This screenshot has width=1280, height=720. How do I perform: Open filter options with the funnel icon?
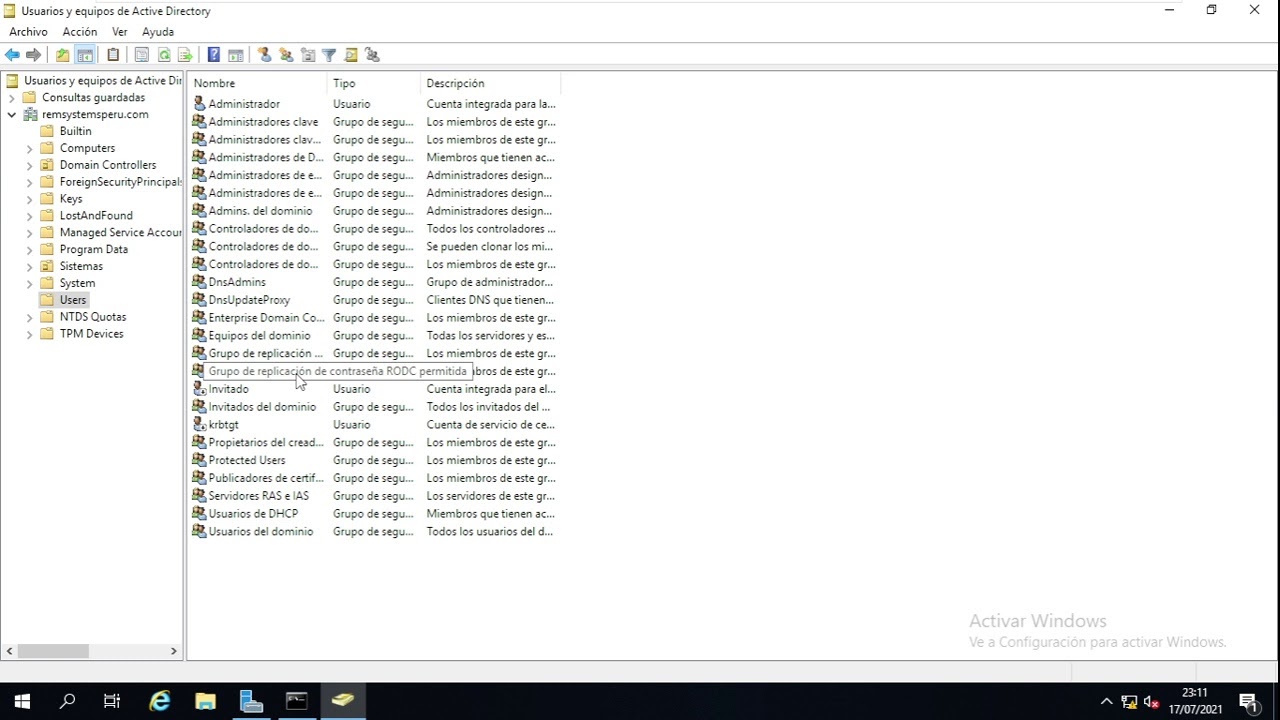329,55
